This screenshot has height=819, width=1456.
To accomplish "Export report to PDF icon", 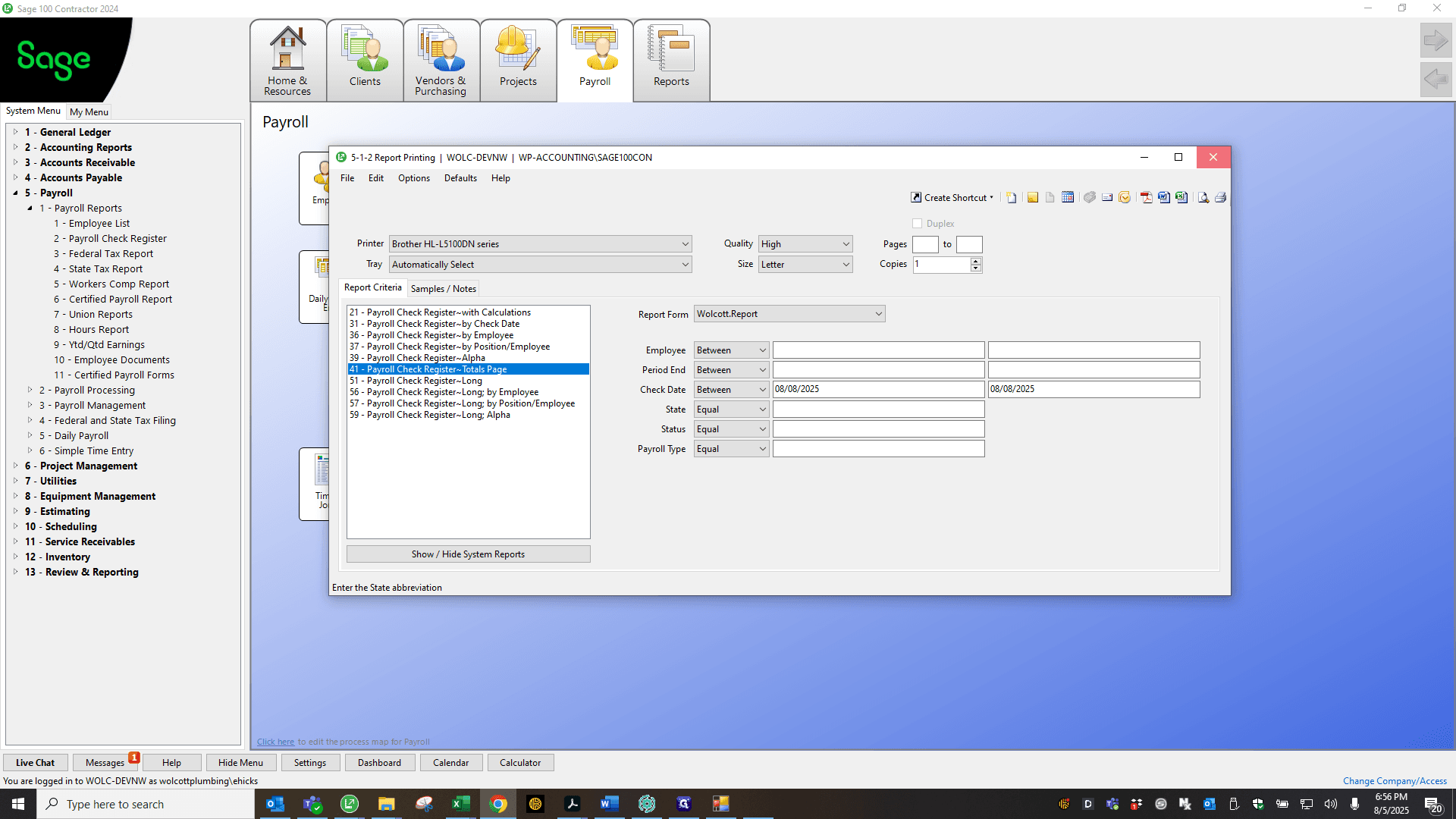I will click(x=1147, y=198).
